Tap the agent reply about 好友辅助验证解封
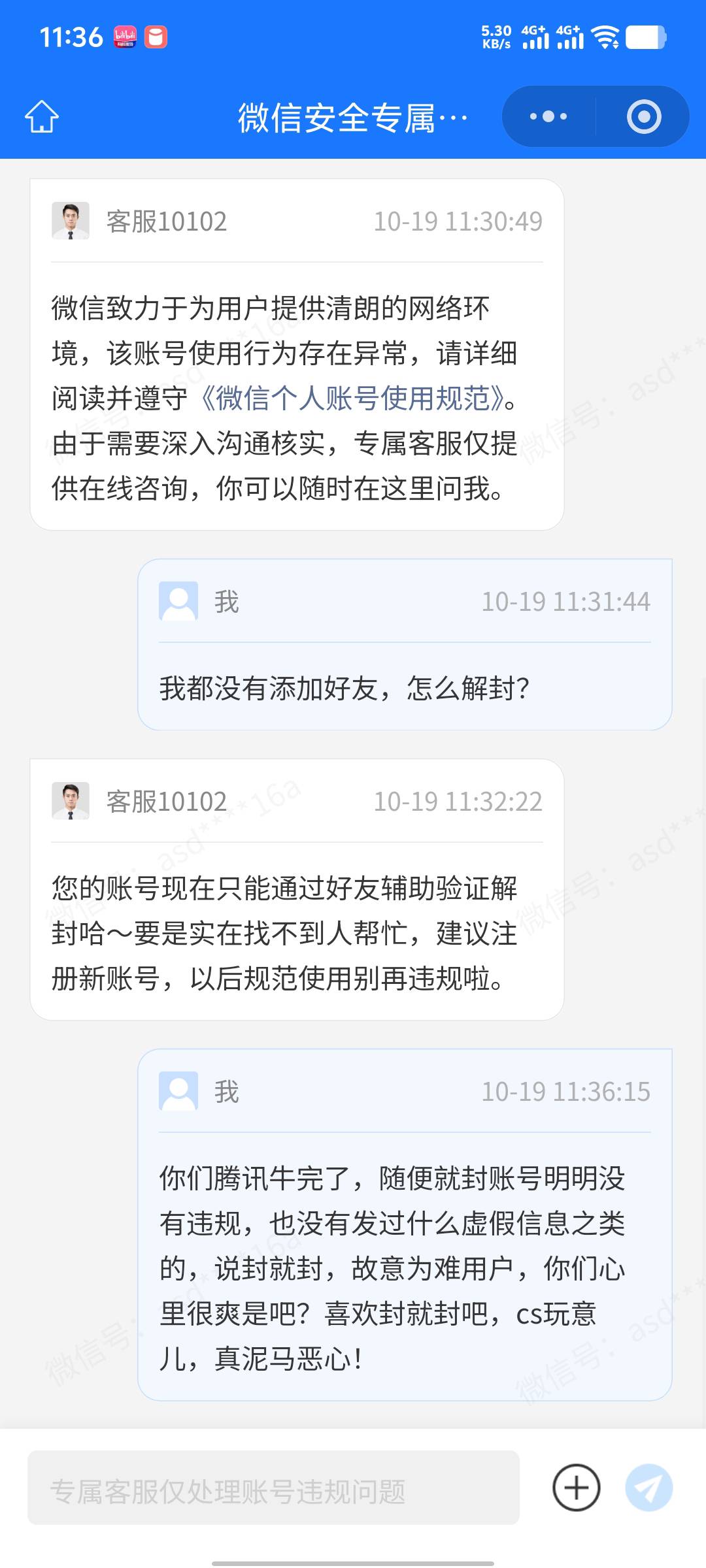This screenshot has height=1568, width=706. tap(284, 933)
